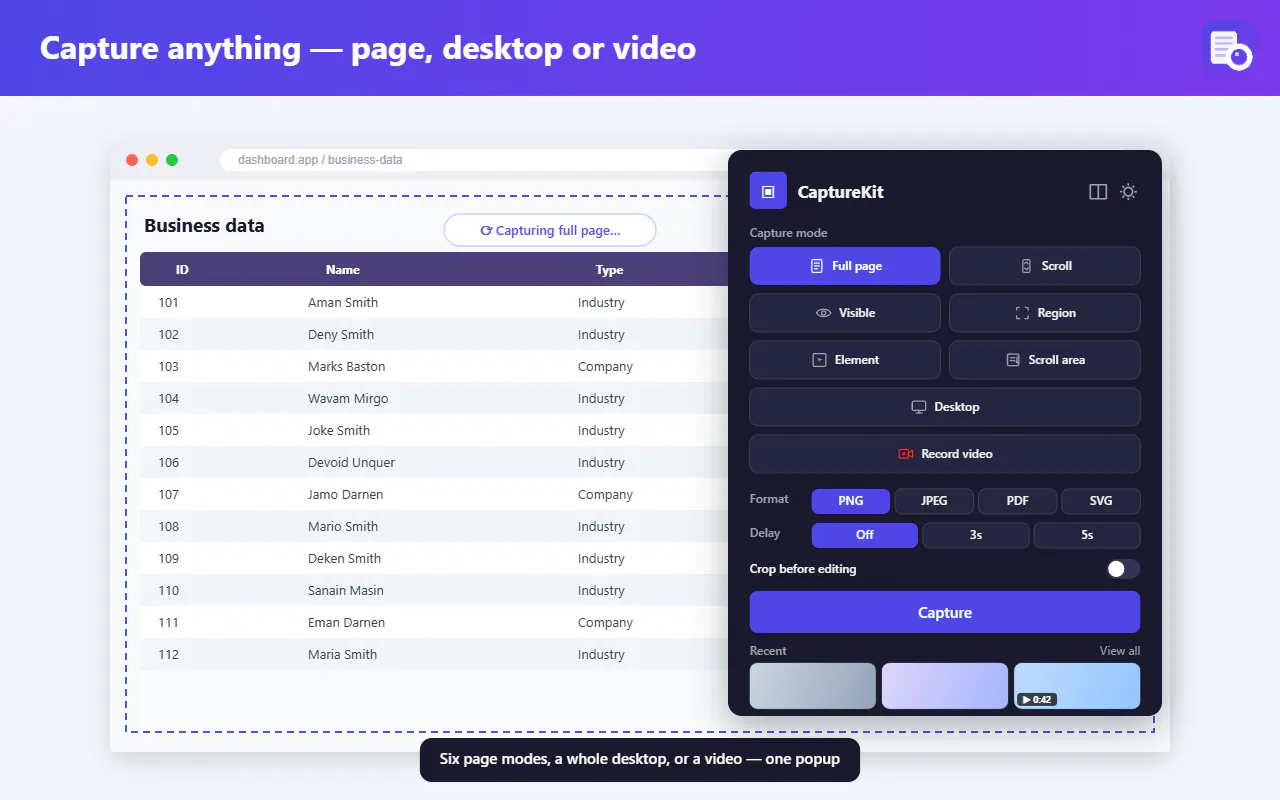The width and height of the screenshot is (1280, 800).
Task: Click the red close dot of browser window
Action: pos(132,160)
